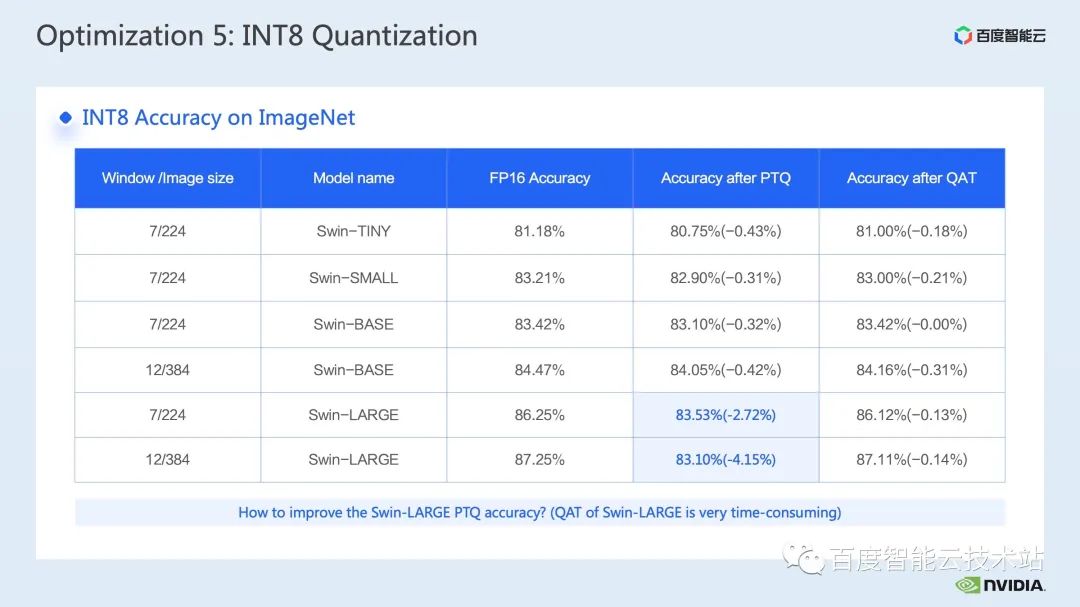The image size is (1080, 607).
Task: Click the 81.18% FP16 accuracy cell
Action: point(540,231)
